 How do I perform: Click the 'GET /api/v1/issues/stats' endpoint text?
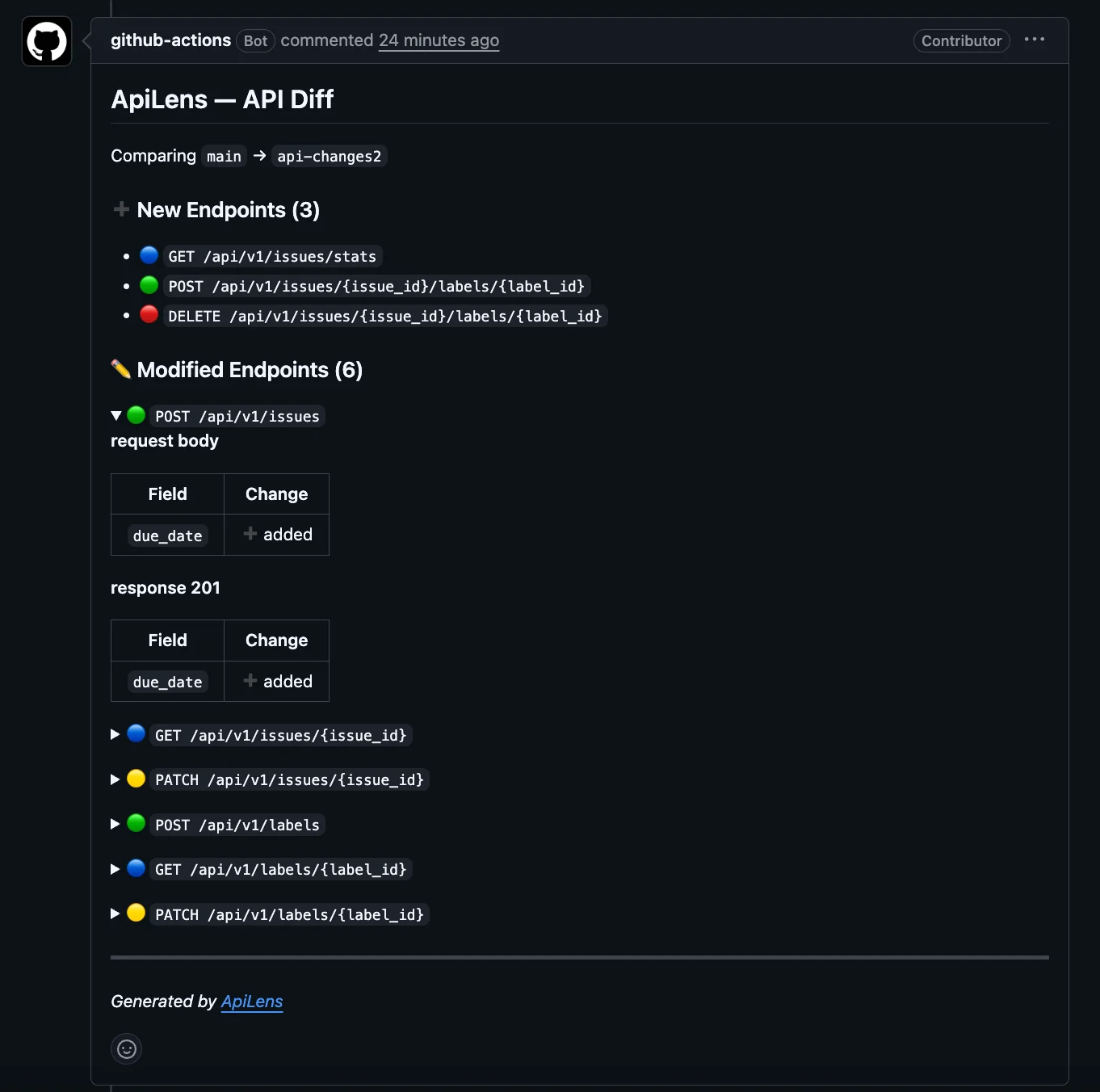[x=272, y=256]
